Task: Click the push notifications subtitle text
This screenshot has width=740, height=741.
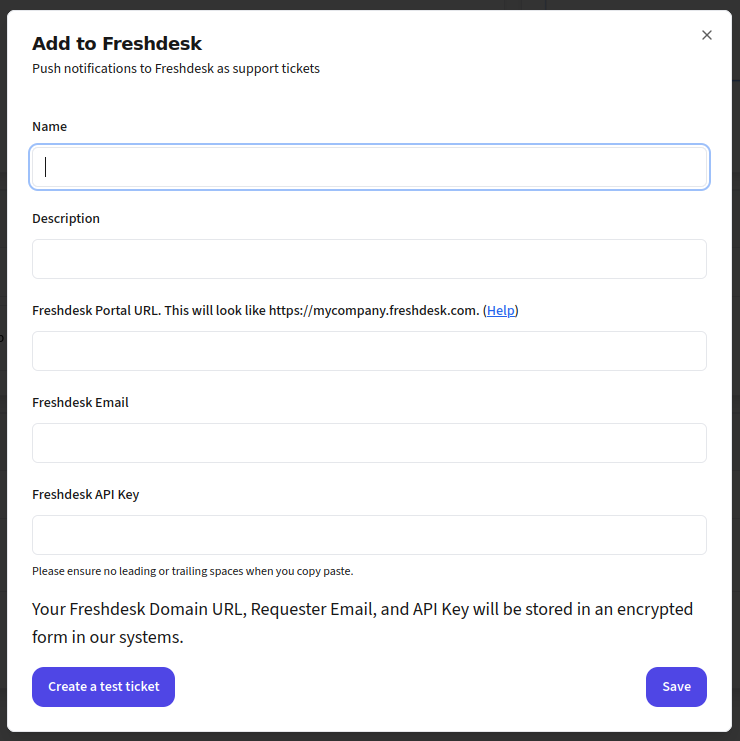Action: (176, 69)
